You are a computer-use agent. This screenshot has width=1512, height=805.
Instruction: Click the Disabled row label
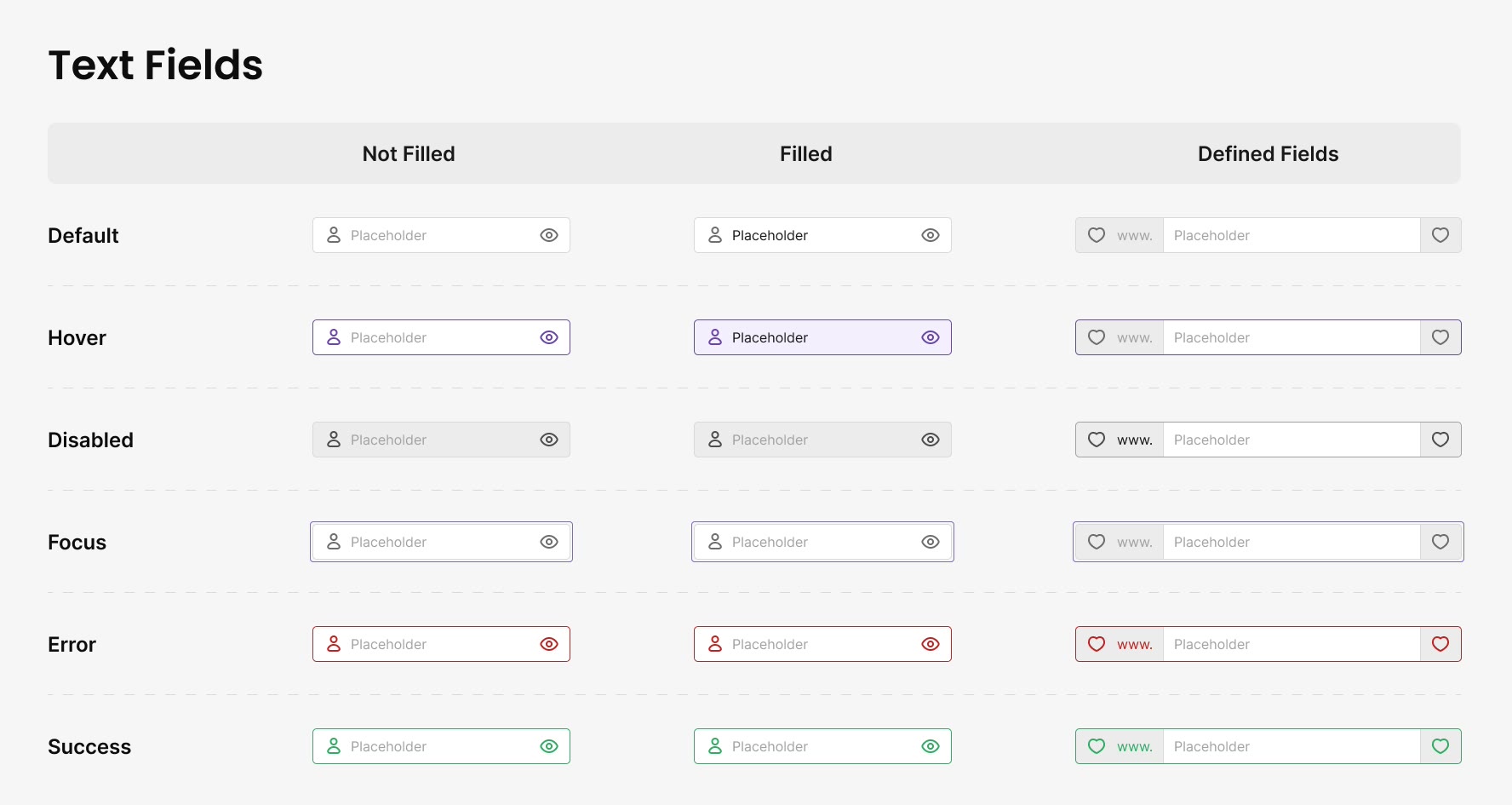(x=90, y=440)
